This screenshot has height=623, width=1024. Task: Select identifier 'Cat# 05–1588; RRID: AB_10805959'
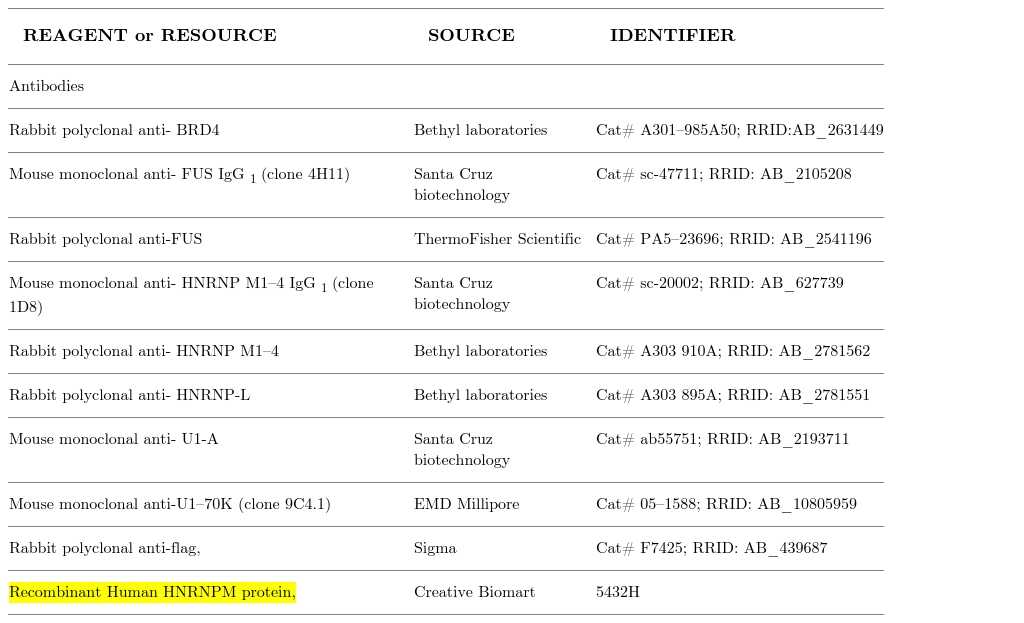[x=726, y=503]
